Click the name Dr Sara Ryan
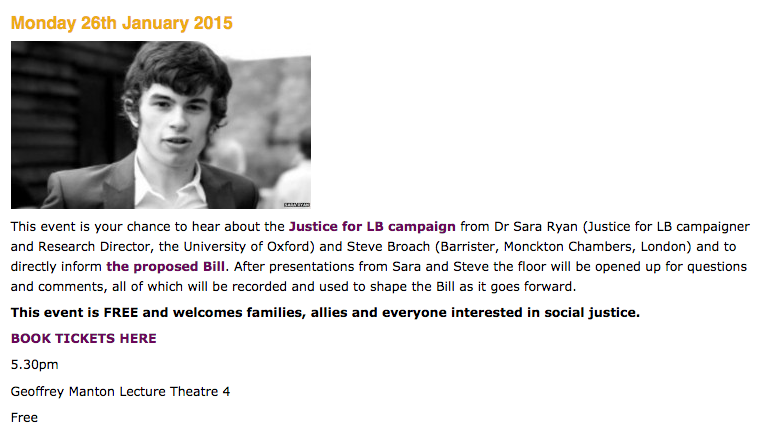 pyautogui.click(x=536, y=227)
